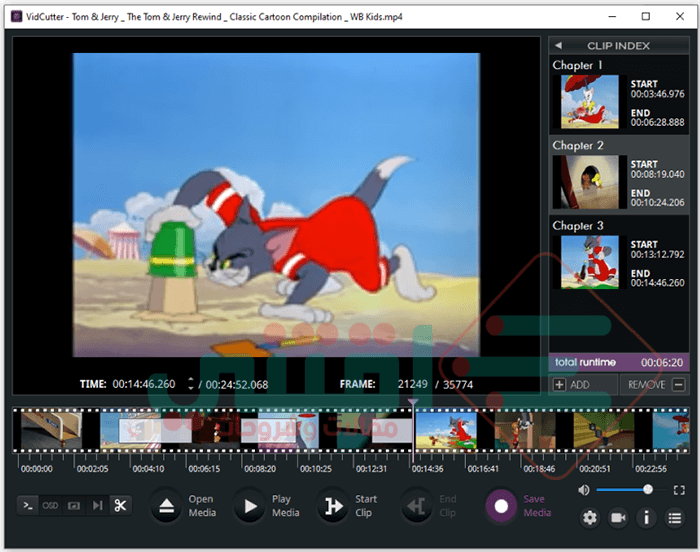The height and width of the screenshot is (552, 700).
Task: Click the Start Clip marker icon
Action: click(333, 506)
